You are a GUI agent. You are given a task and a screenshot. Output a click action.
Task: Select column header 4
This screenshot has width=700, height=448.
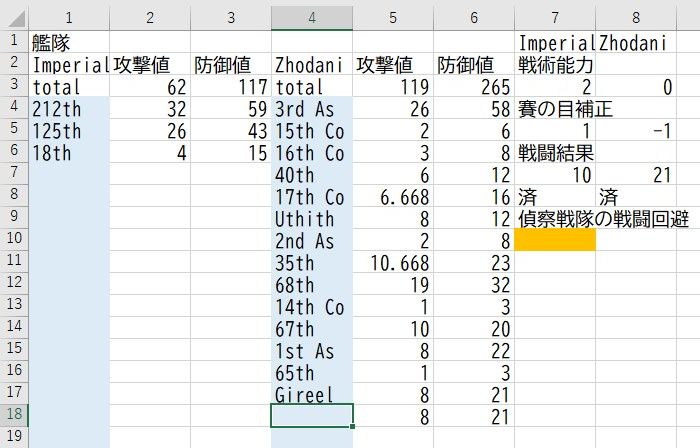tap(312, 17)
